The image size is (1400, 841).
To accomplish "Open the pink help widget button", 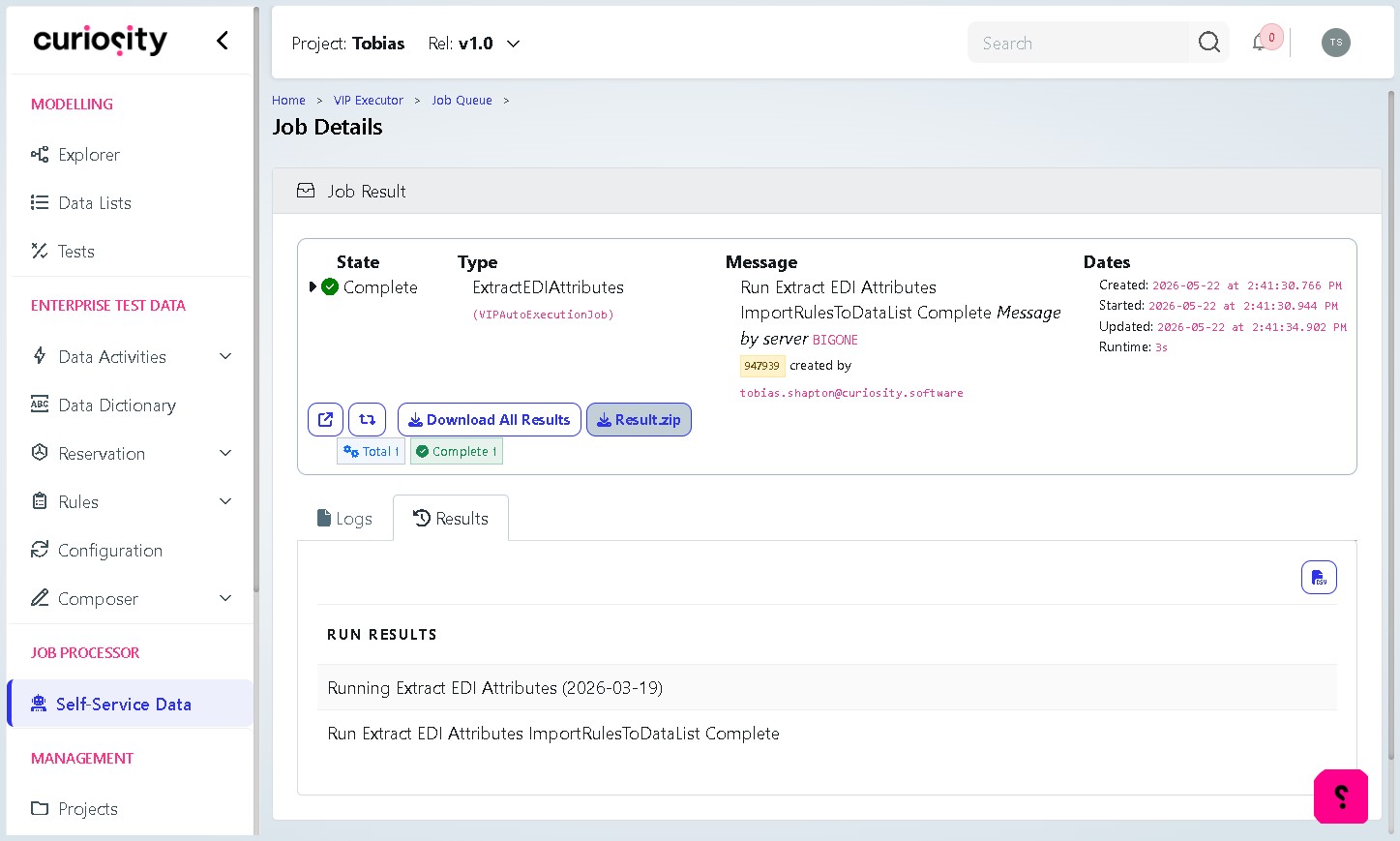I will tap(1341, 796).
